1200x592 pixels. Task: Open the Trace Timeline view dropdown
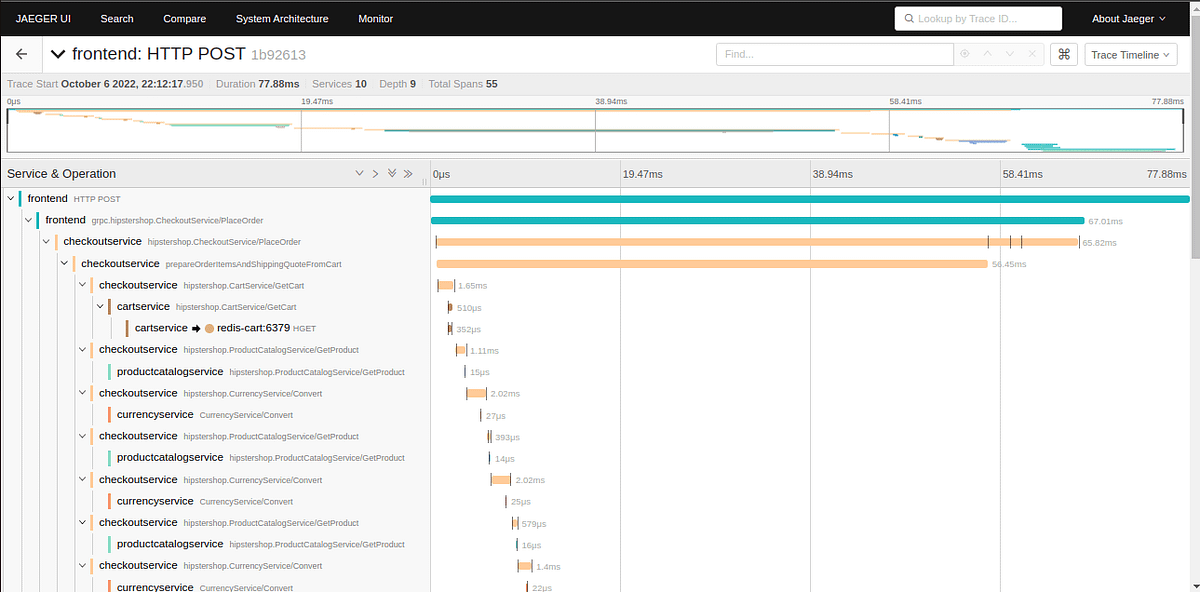point(1132,54)
